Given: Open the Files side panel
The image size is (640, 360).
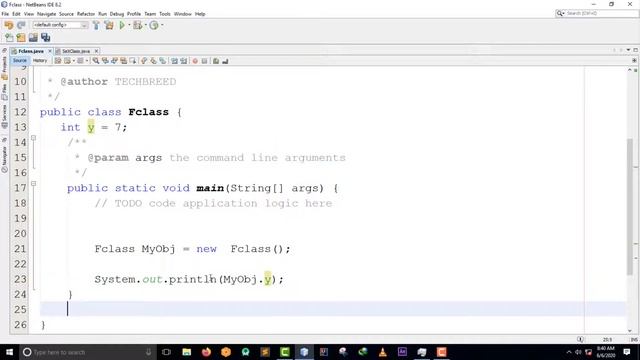Looking at the screenshot, I should [x=4, y=91].
